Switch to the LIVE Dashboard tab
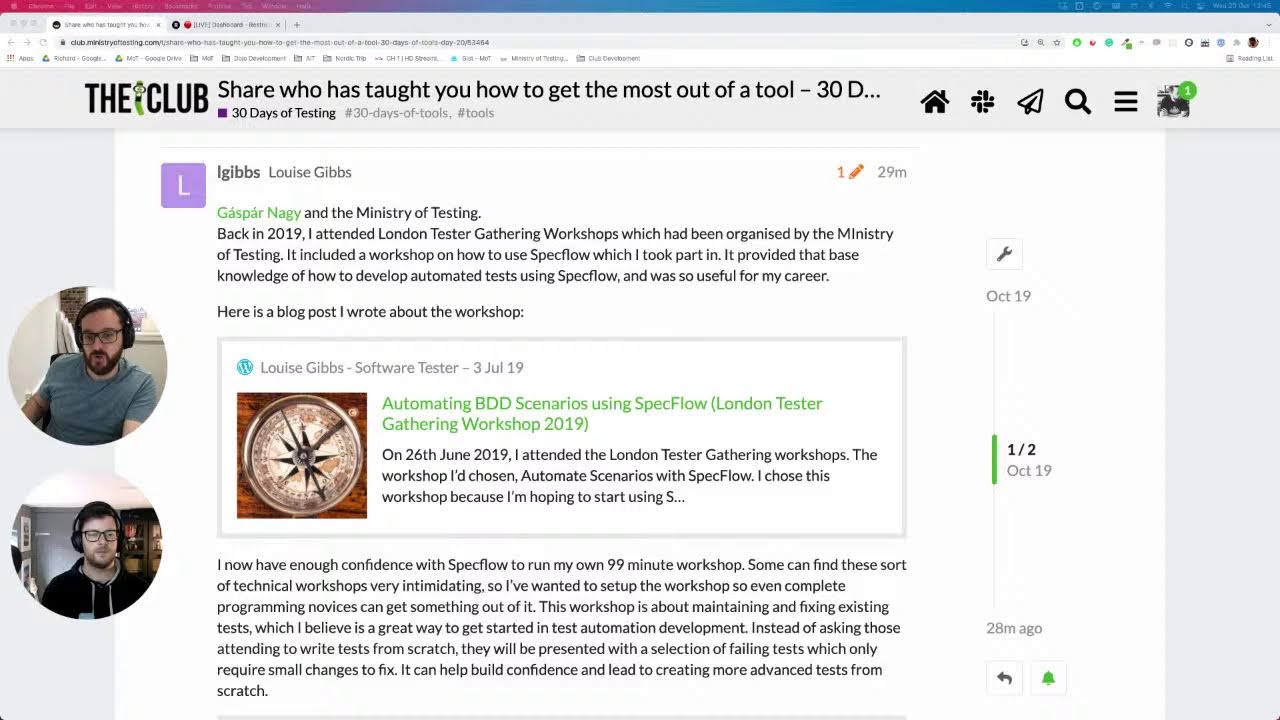This screenshot has height=720, width=1280. coord(228,24)
